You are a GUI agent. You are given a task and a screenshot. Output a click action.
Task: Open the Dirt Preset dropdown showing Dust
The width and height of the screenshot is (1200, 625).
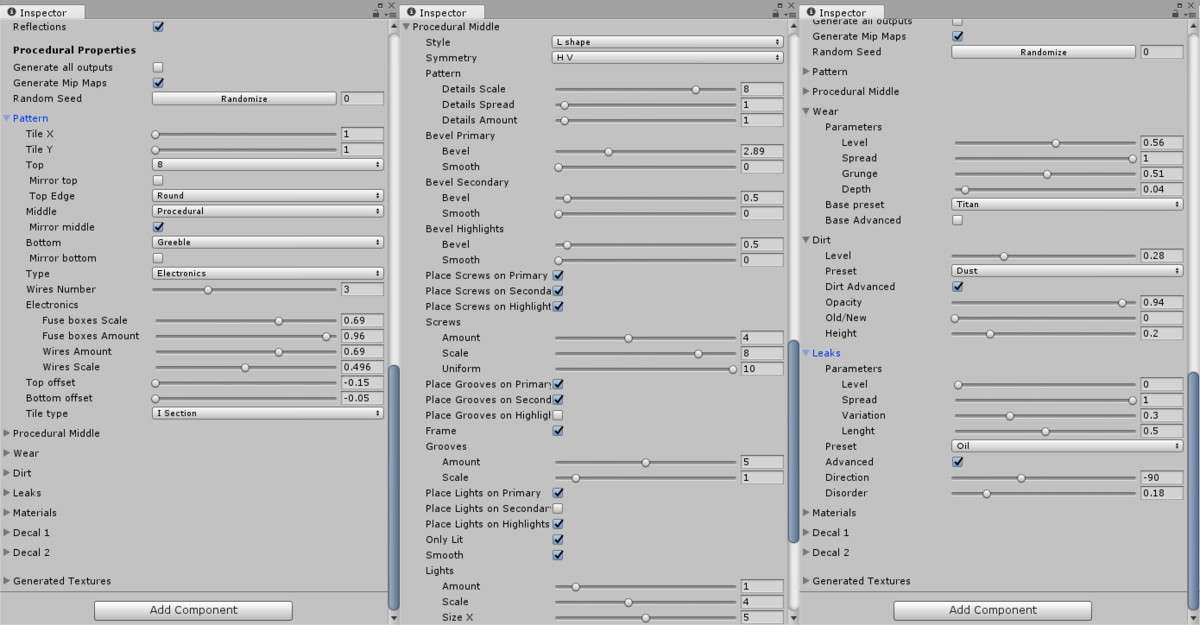(x=1067, y=271)
